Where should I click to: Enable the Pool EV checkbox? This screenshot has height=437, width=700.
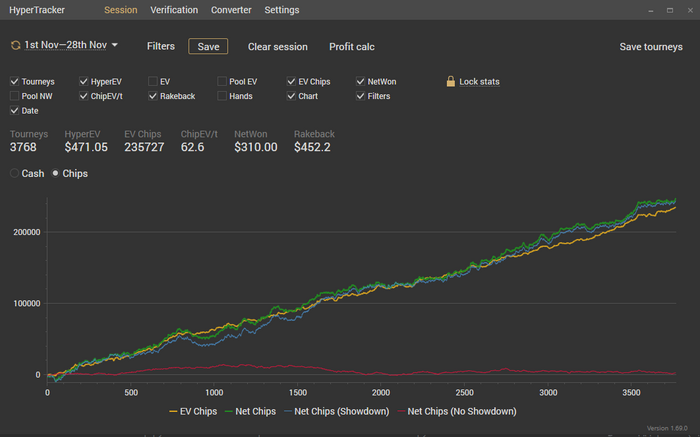coord(222,81)
